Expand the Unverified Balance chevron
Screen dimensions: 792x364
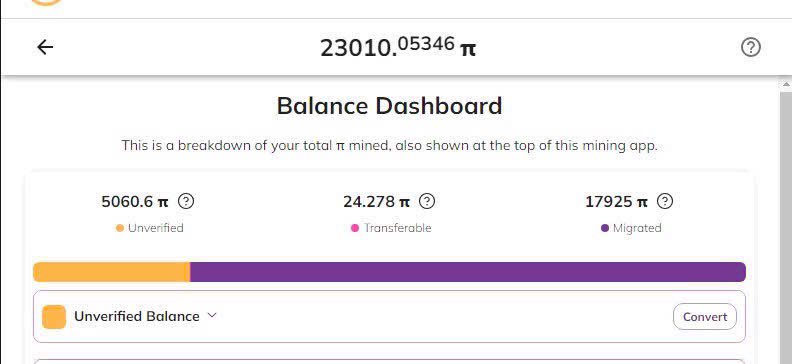[x=212, y=316]
